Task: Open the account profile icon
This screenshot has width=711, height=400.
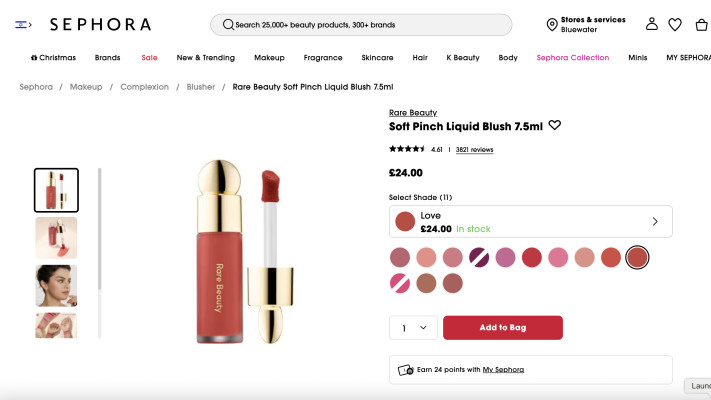Action: click(652, 24)
